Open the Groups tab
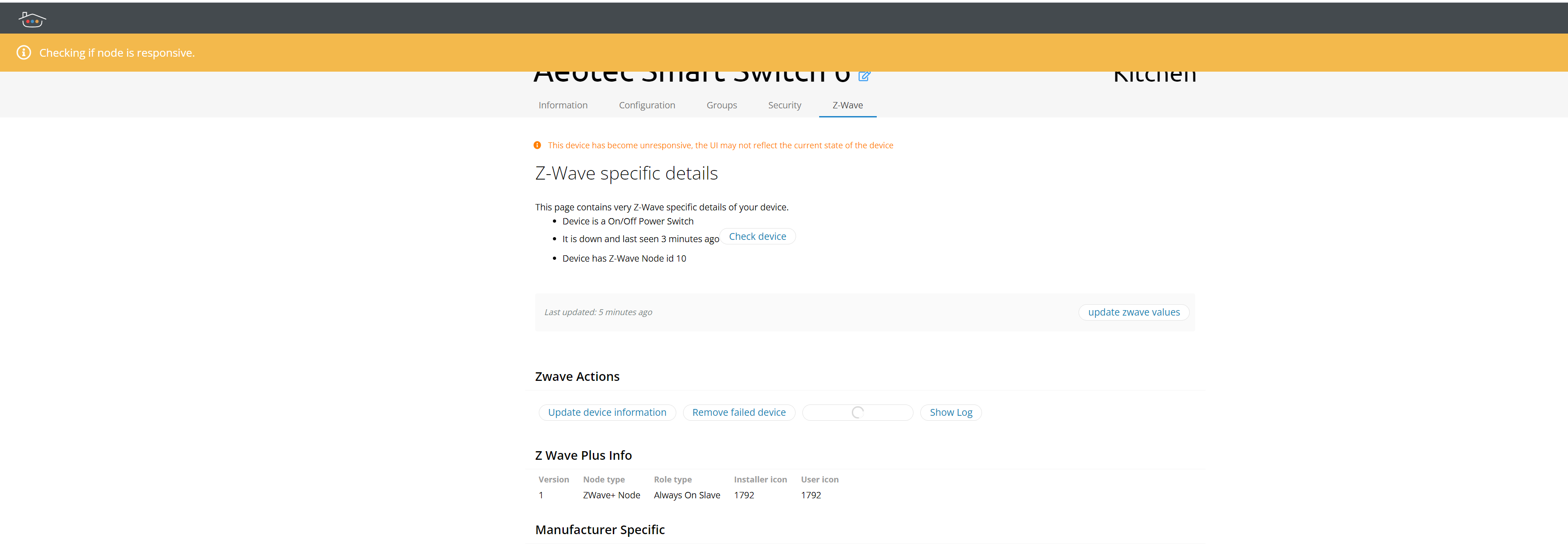The height and width of the screenshot is (550, 1568). 721,105
